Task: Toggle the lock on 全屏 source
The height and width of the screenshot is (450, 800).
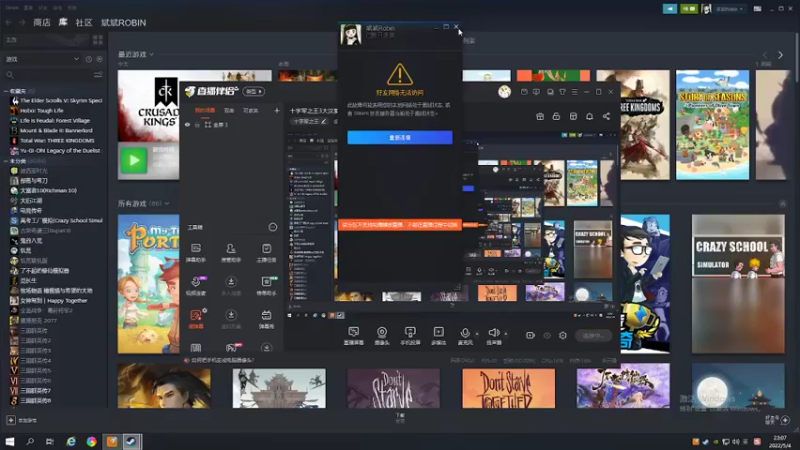Action: [197, 124]
